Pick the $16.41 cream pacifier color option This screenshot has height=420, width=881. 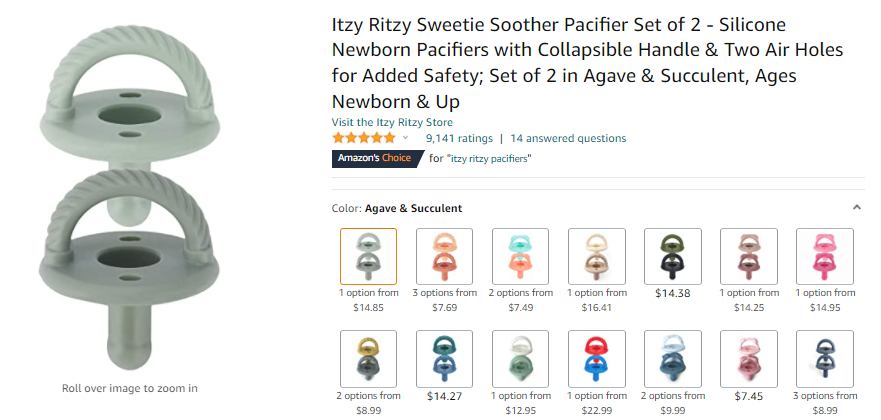click(x=596, y=257)
